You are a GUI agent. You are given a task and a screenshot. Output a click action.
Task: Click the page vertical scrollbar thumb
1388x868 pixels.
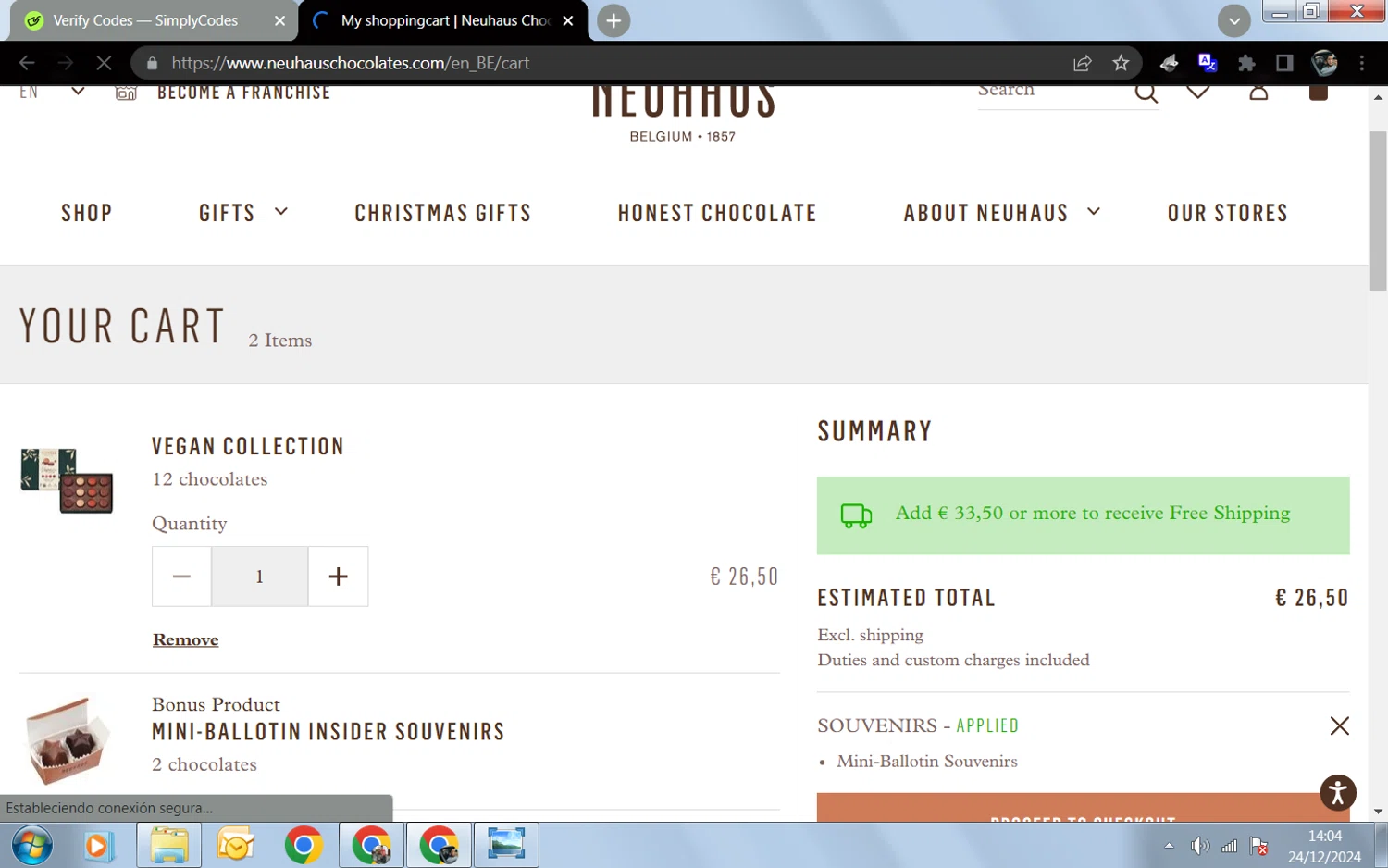(x=1378, y=211)
